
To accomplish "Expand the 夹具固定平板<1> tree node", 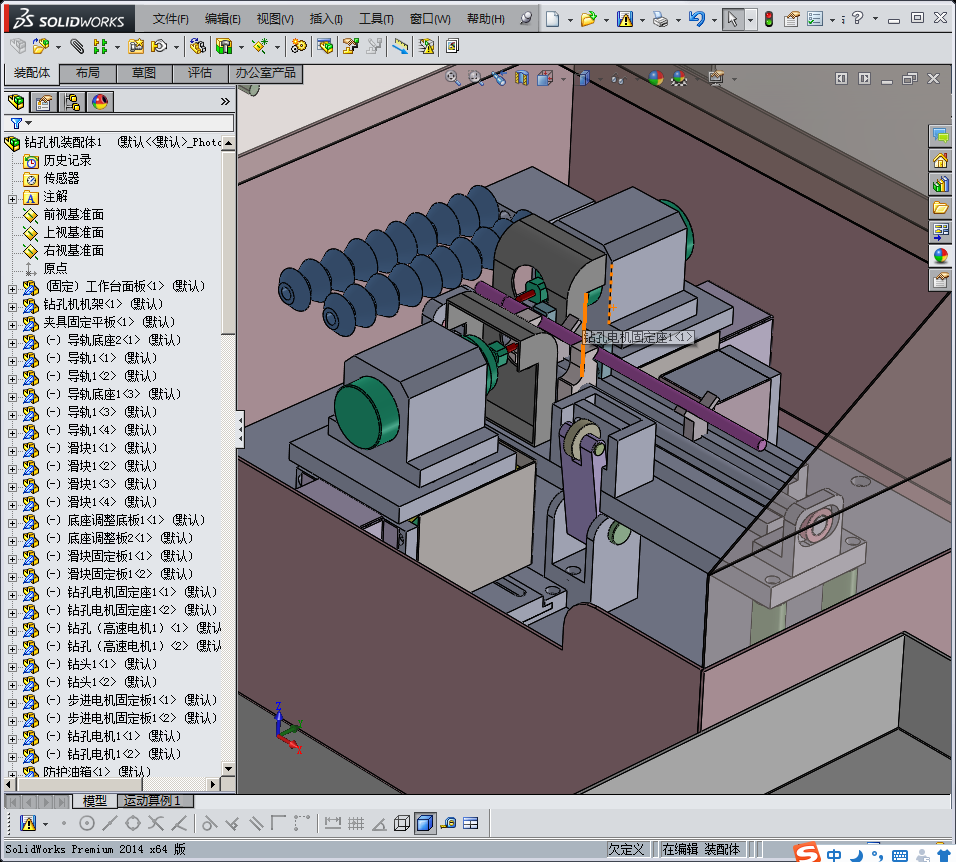I will pos(12,325).
